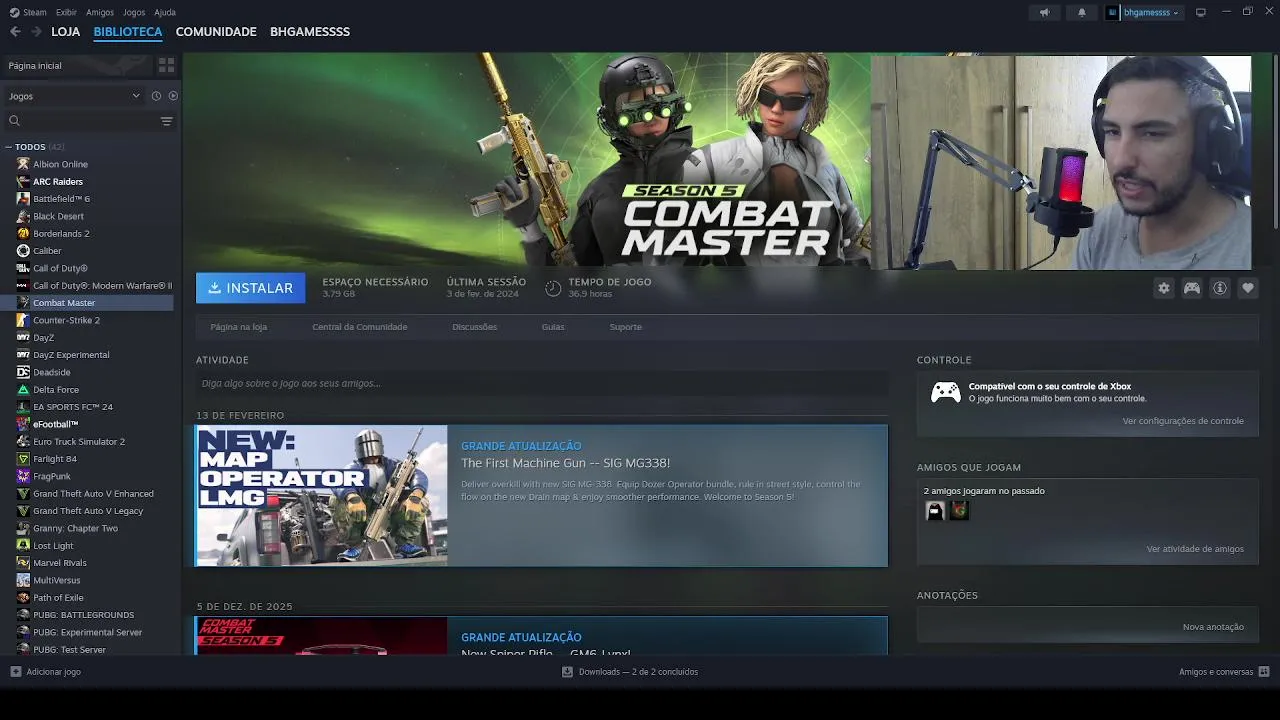1280x720 pixels.
Task: Open the announcements megaphone icon
Action: point(1044,12)
